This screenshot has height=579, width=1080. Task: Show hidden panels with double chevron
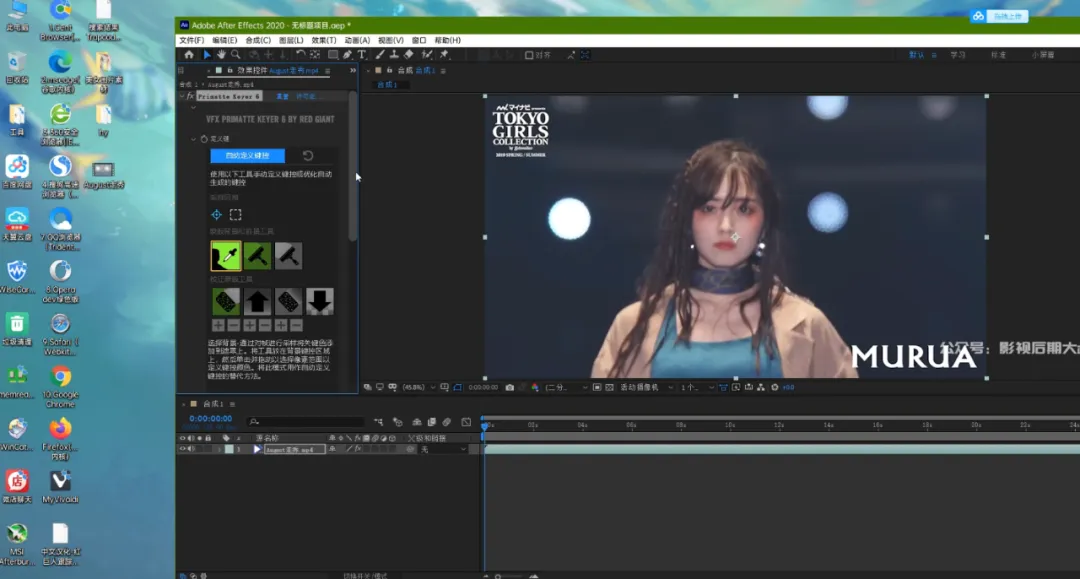tap(353, 70)
